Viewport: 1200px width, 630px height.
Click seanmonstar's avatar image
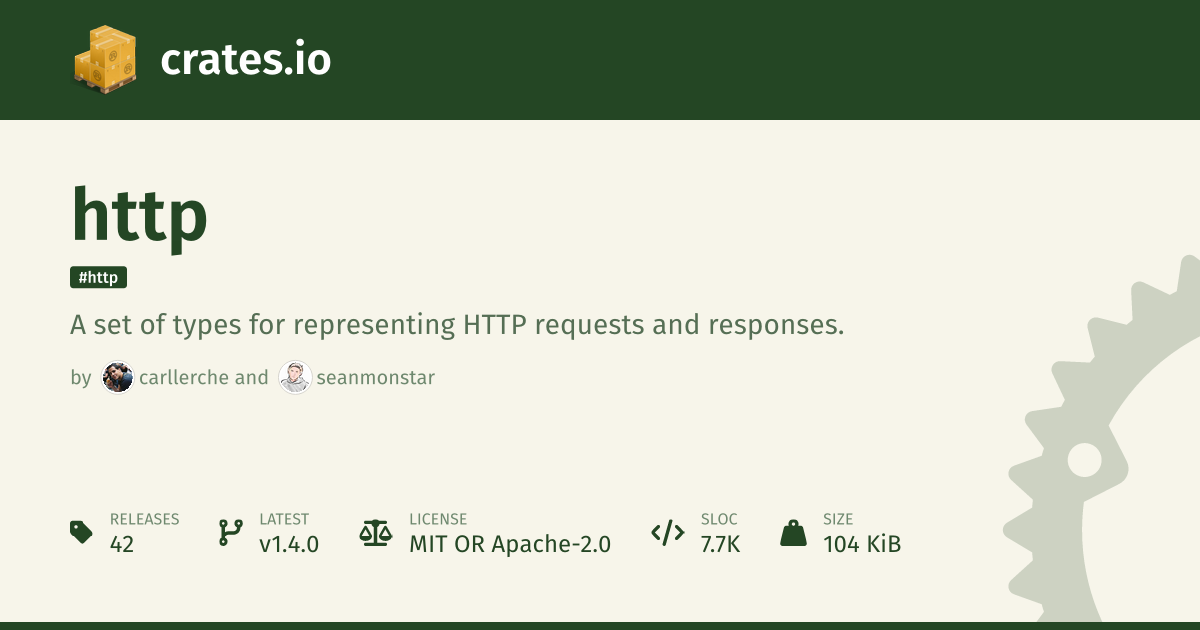[x=295, y=377]
